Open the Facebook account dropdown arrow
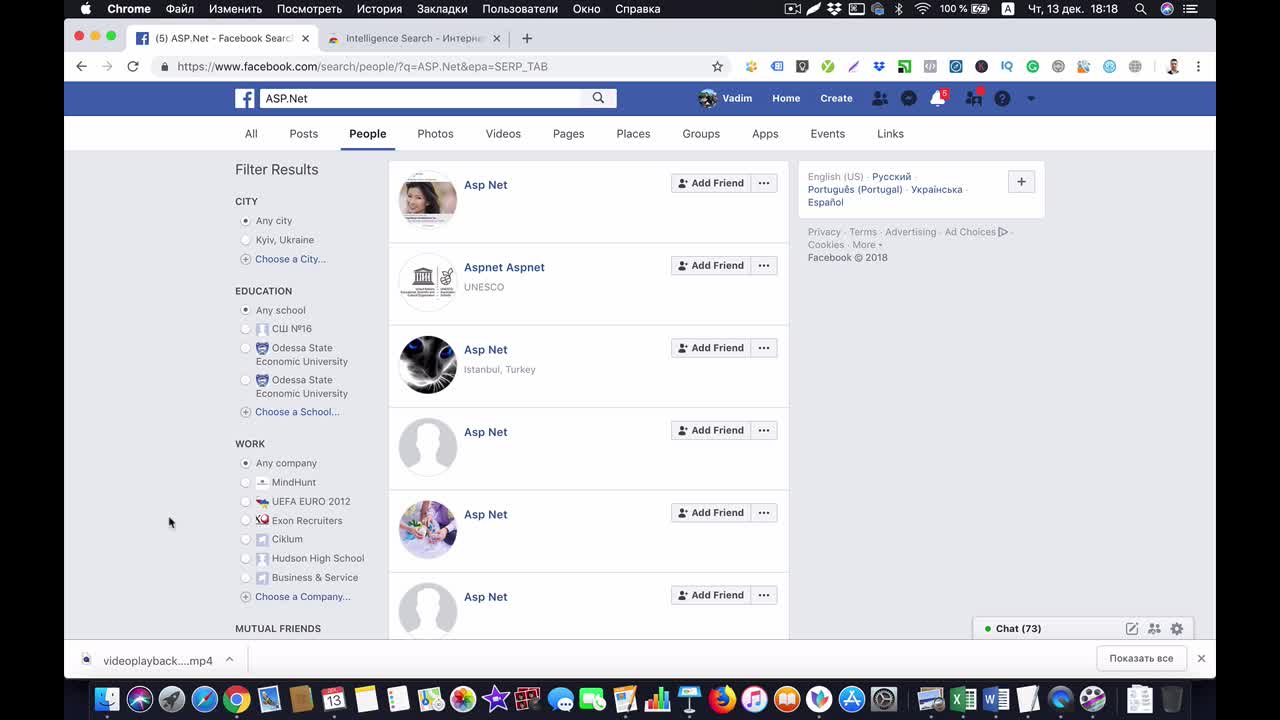The image size is (1280, 720). tap(1031, 98)
